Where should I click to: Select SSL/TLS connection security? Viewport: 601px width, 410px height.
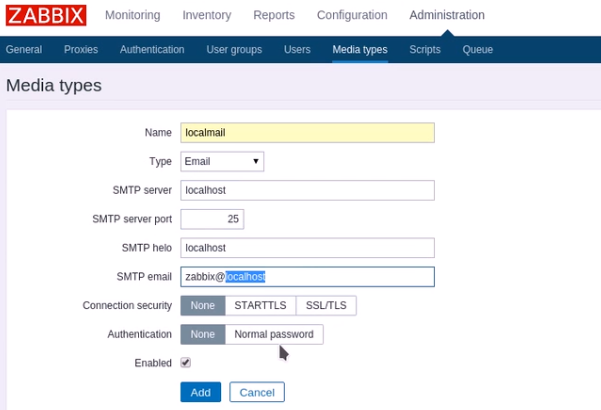326,305
